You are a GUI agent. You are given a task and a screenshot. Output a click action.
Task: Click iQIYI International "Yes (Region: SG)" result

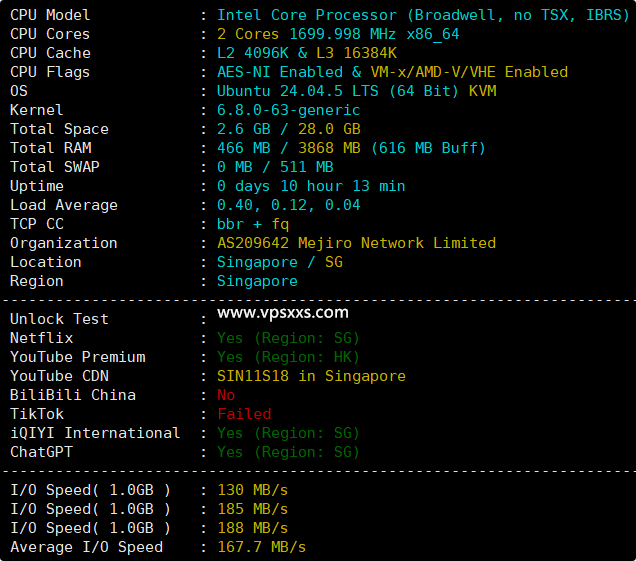point(288,433)
